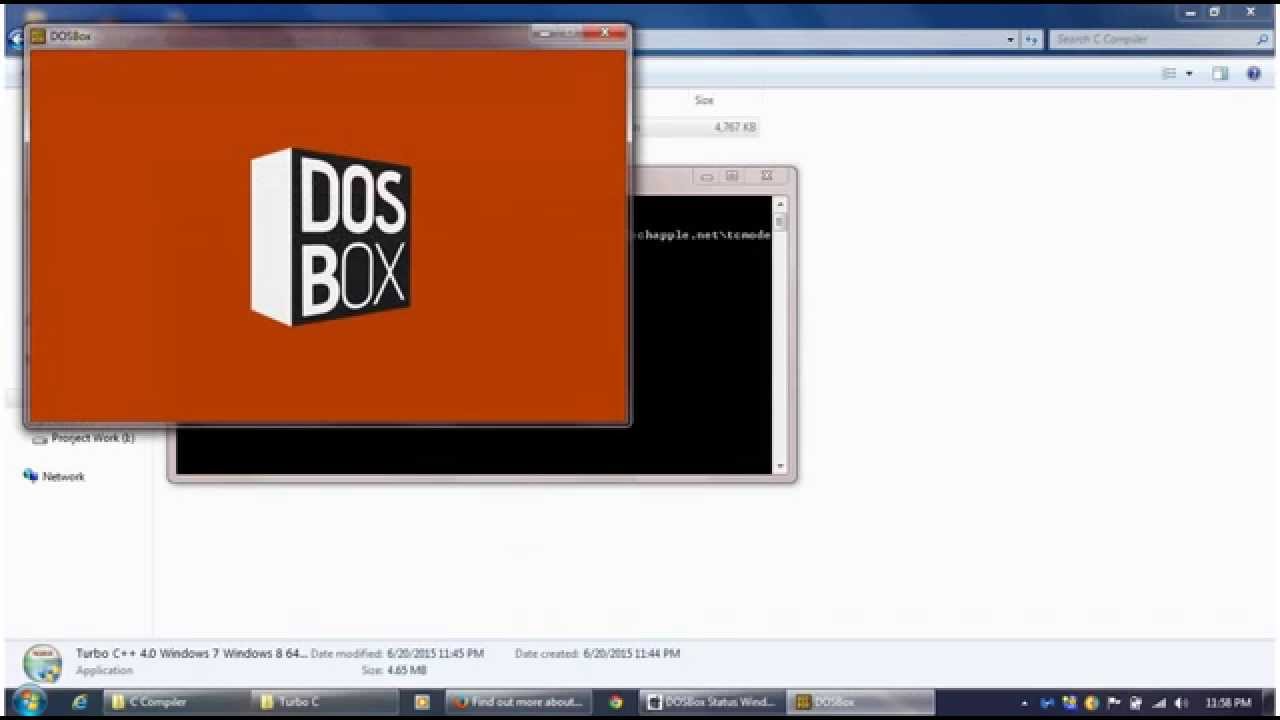
Task: Click the Date modified value in details pane
Action: [x=435, y=654]
